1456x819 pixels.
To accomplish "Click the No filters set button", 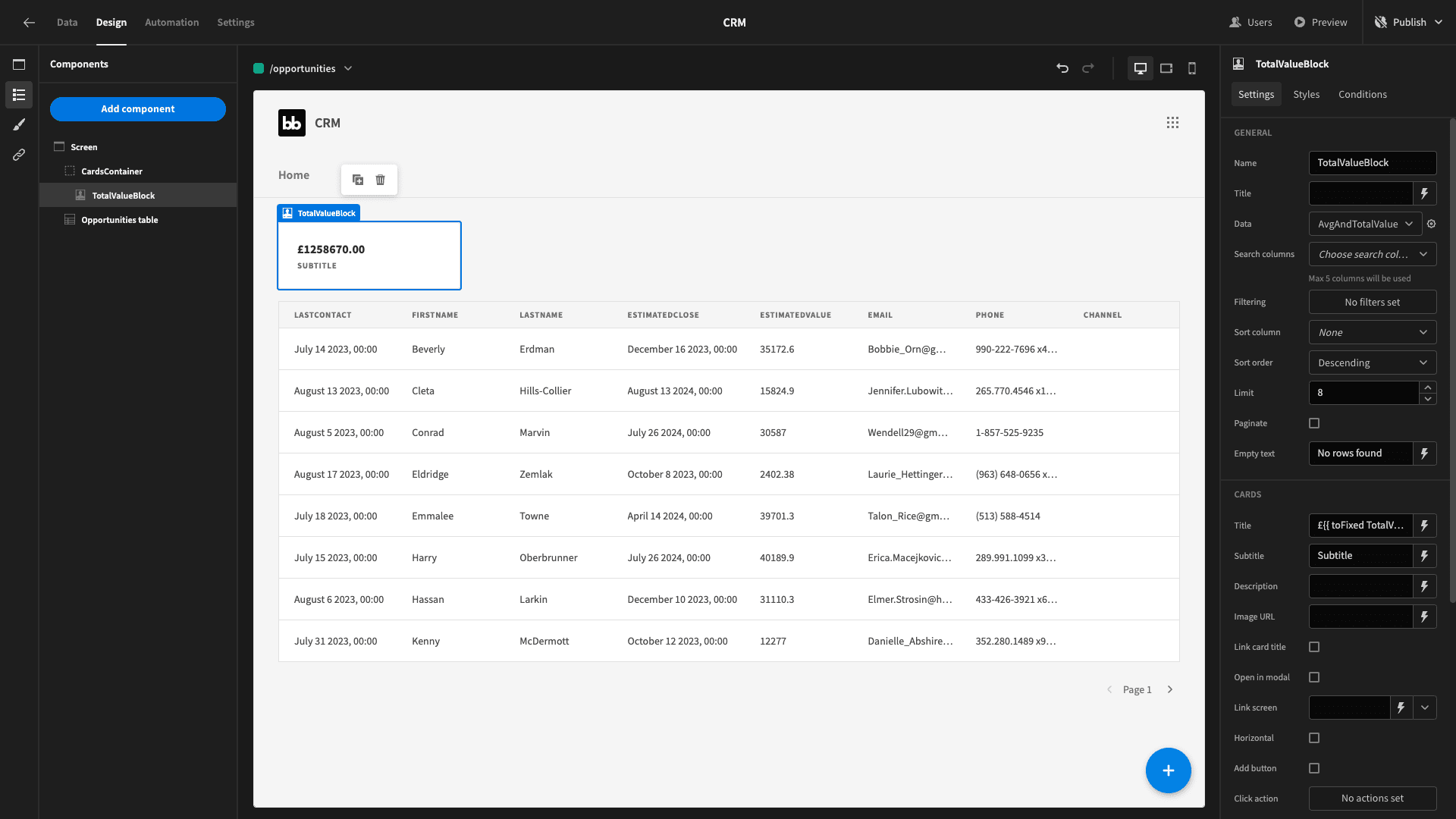I will click(1373, 302).
